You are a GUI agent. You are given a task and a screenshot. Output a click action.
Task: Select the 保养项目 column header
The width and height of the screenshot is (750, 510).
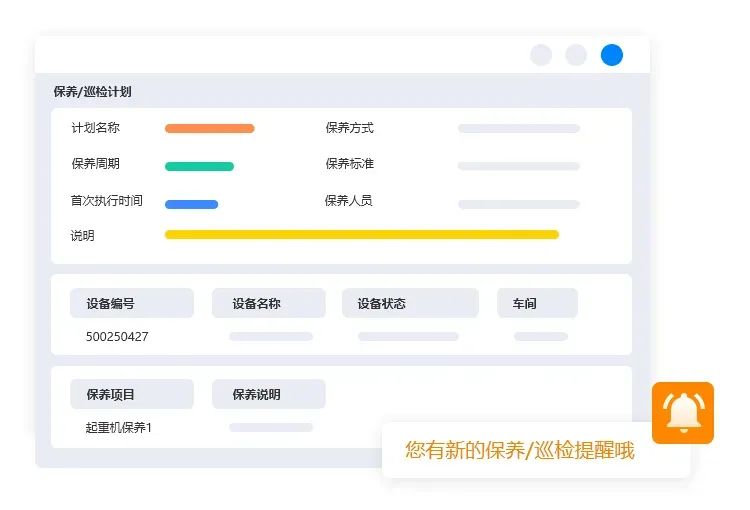click(132, 394)
